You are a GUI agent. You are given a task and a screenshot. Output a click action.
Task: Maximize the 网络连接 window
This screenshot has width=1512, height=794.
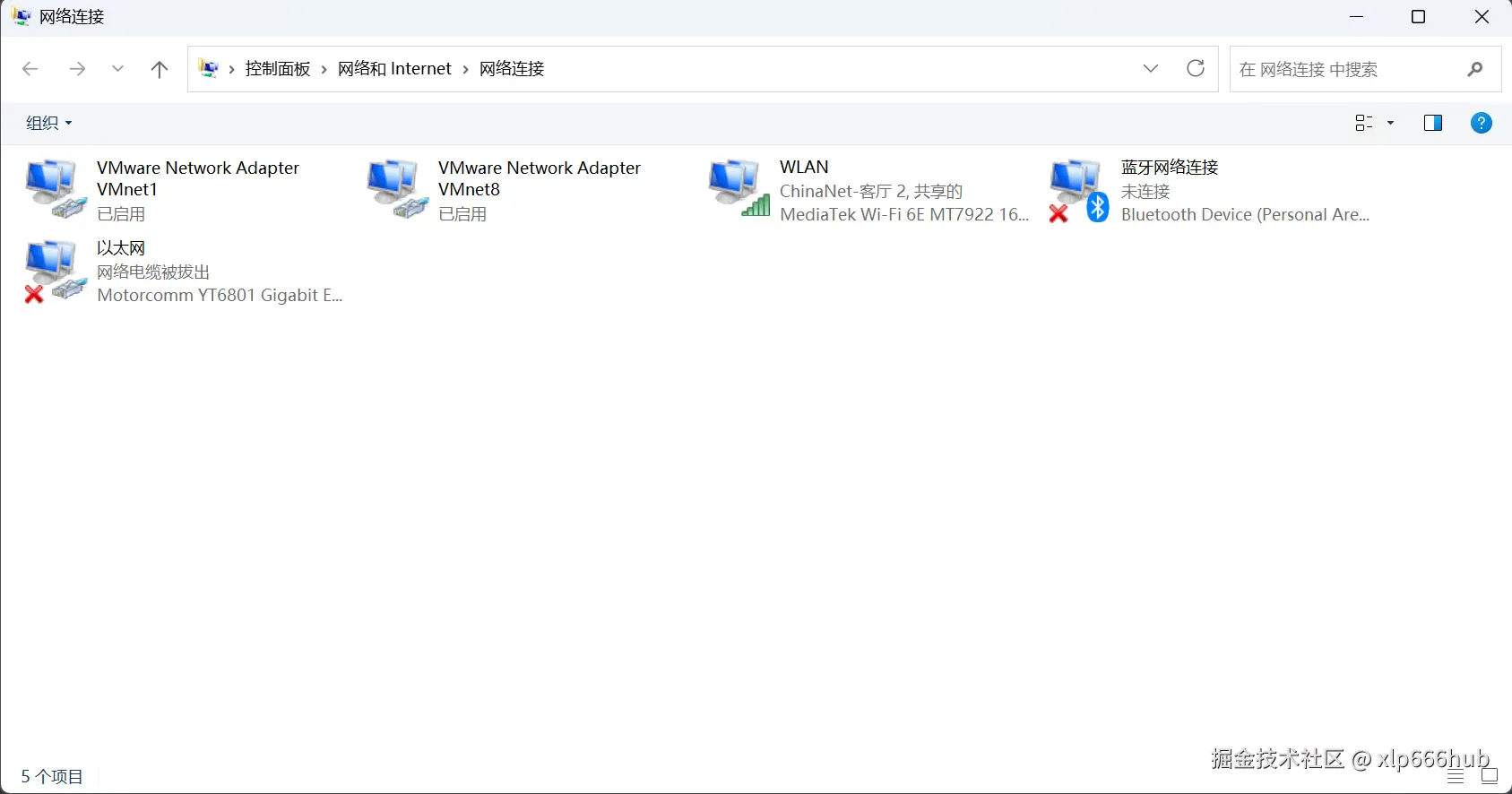1418,17
